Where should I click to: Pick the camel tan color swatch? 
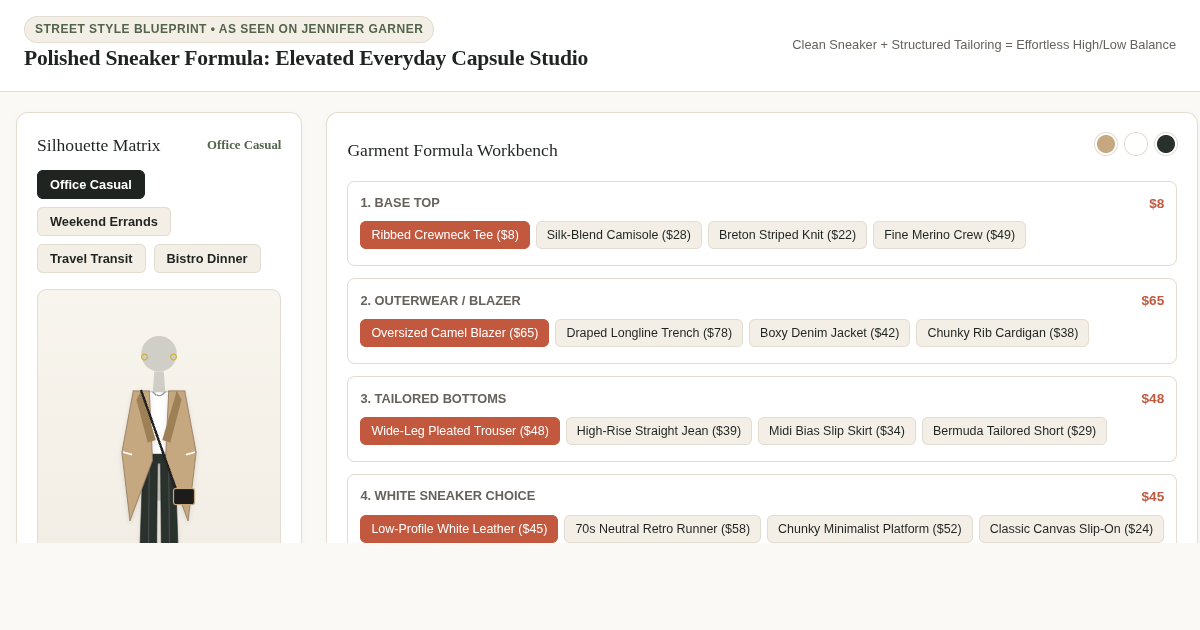pyautogui.click(x=1106, y=144)
